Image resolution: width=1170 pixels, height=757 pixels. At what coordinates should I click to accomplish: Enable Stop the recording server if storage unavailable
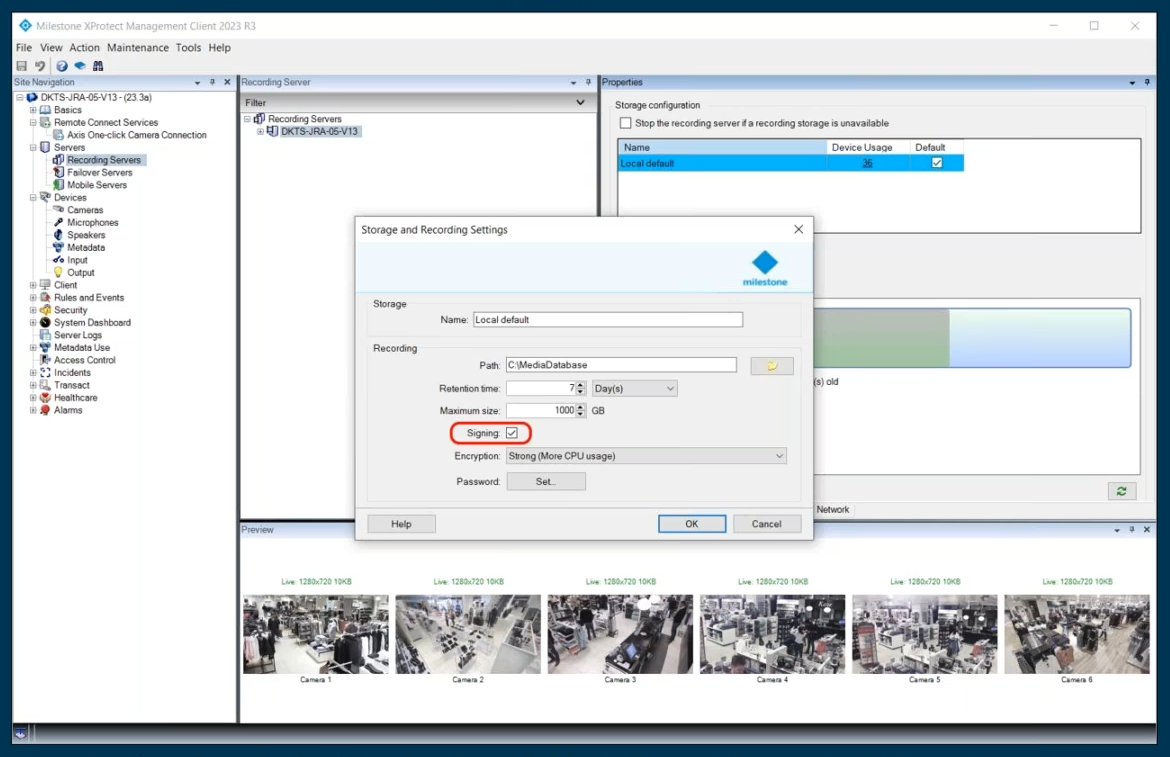626,123
